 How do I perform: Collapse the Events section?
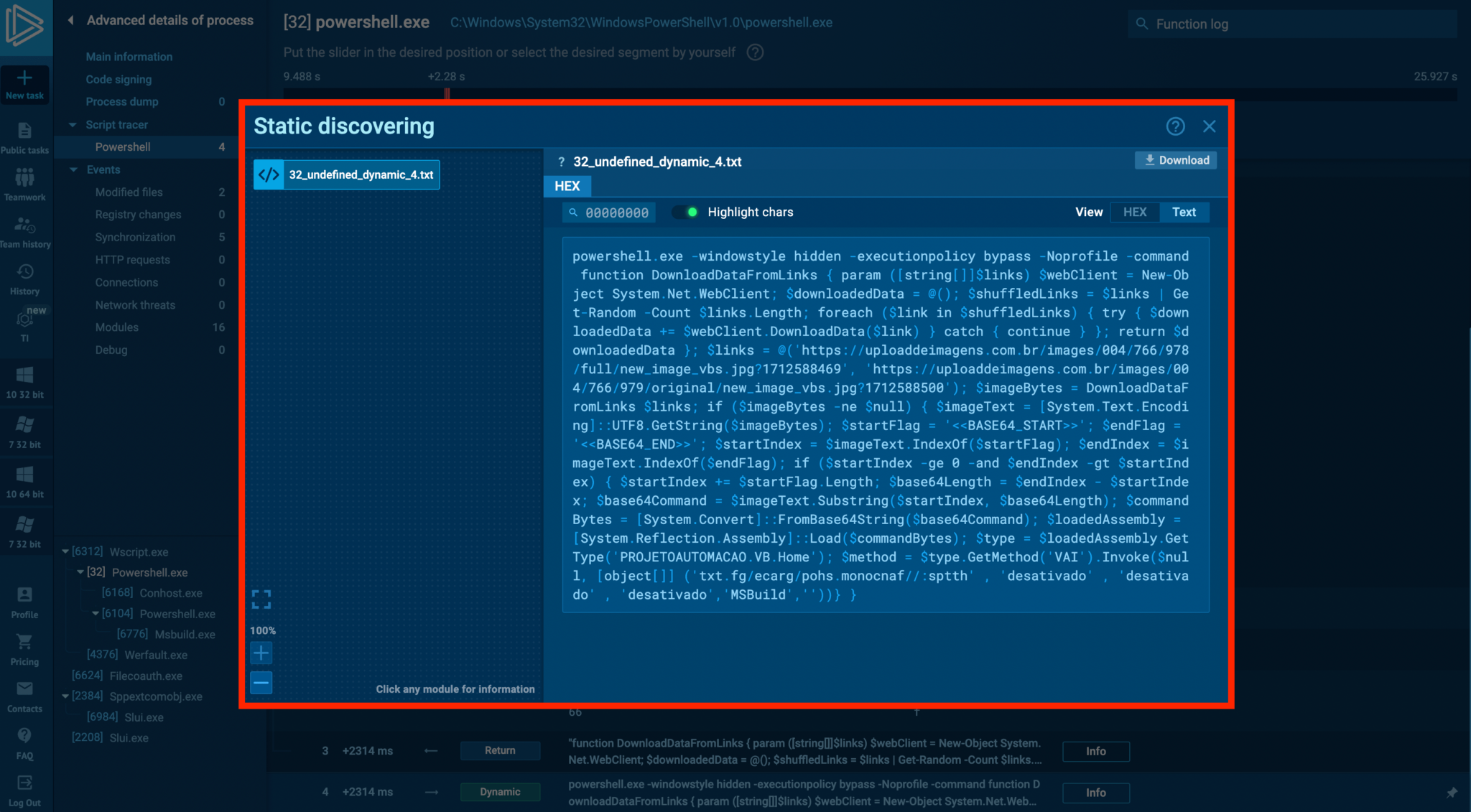point(73,170)
